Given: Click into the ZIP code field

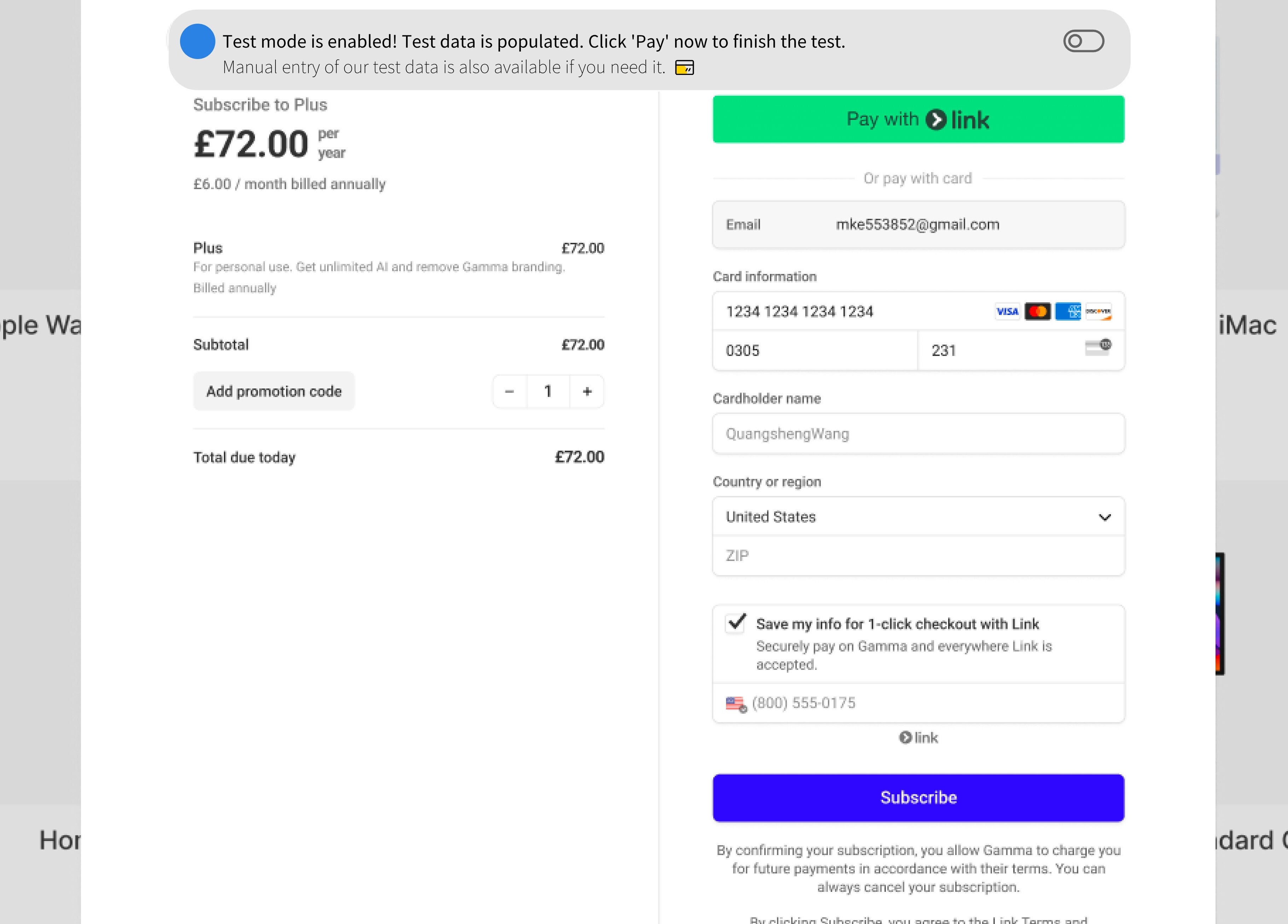Looking at the screenshot, I should 918,556.
